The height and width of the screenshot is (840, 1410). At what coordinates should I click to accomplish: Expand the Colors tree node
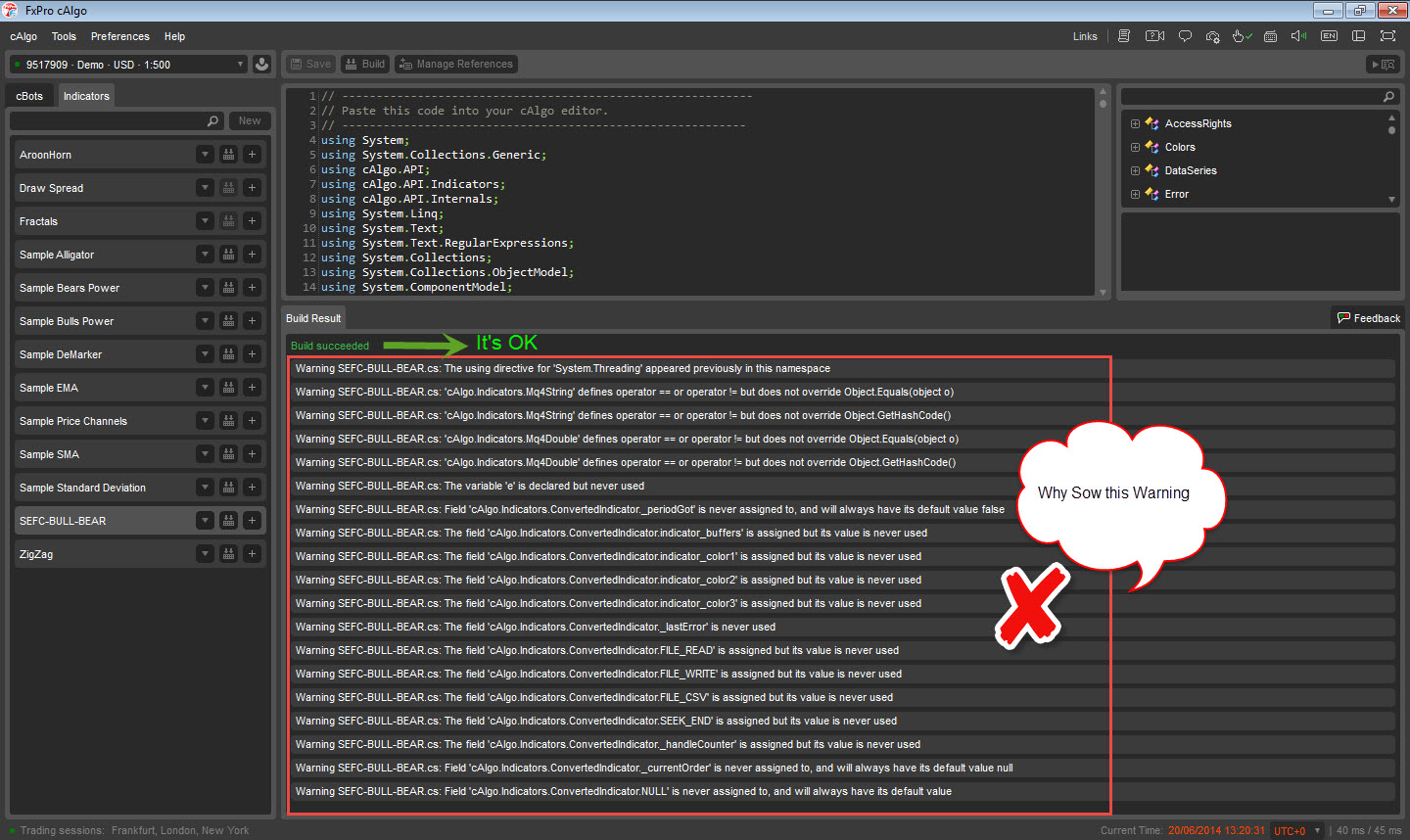pos(1135,147)
